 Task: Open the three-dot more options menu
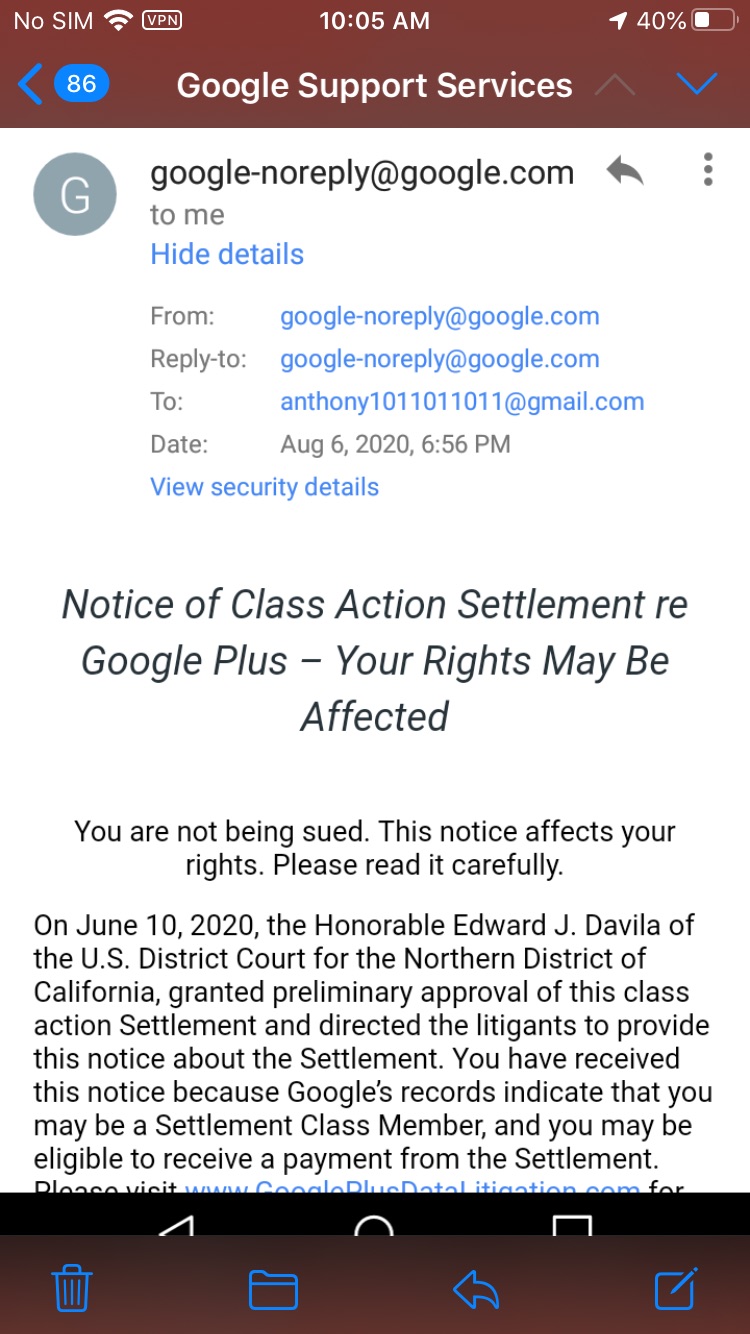point(708,170)
